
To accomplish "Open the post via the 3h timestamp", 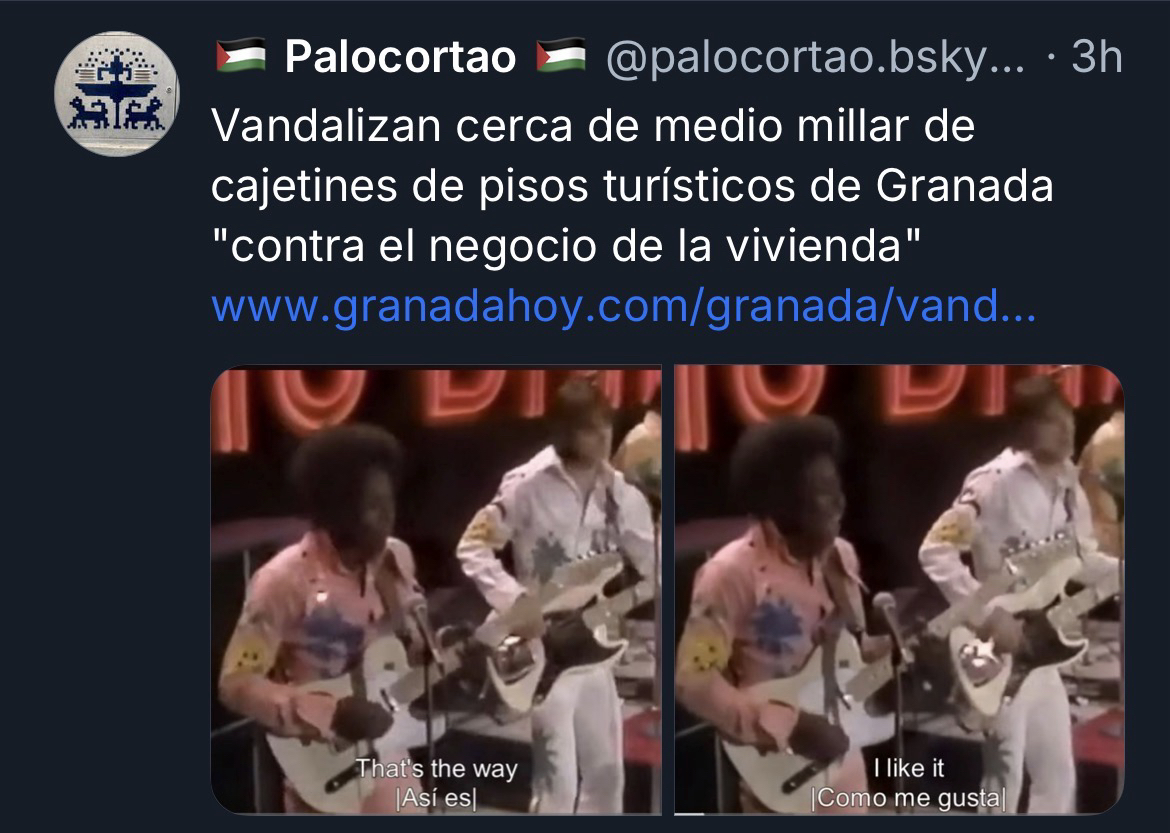I will coord(1096,57).
